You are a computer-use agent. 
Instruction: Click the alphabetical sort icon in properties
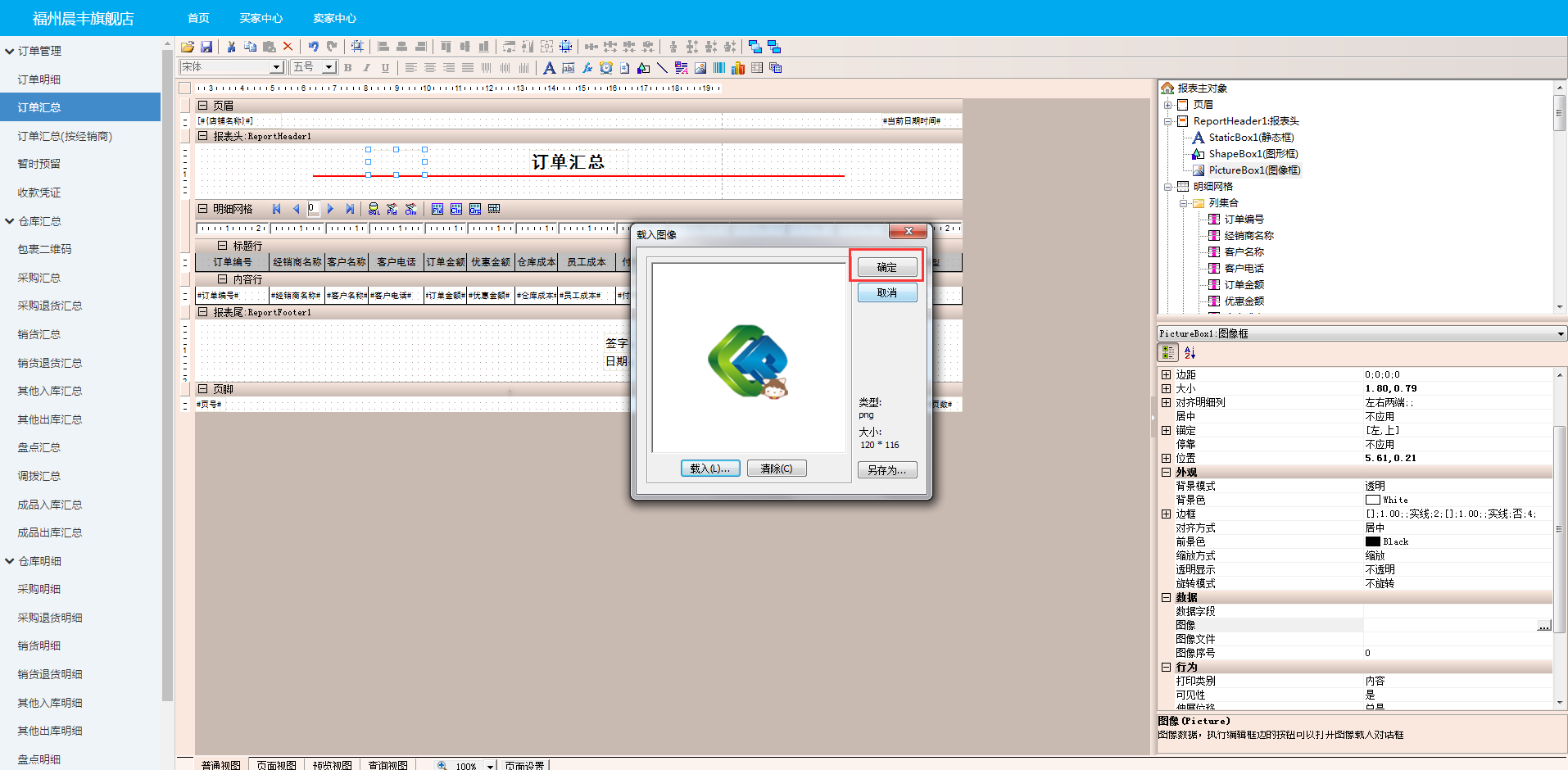point(1190,352)
